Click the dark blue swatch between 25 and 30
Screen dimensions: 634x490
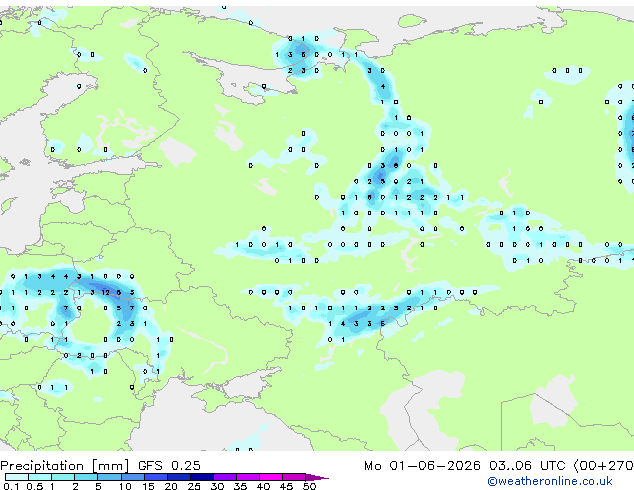click(202, 477)
